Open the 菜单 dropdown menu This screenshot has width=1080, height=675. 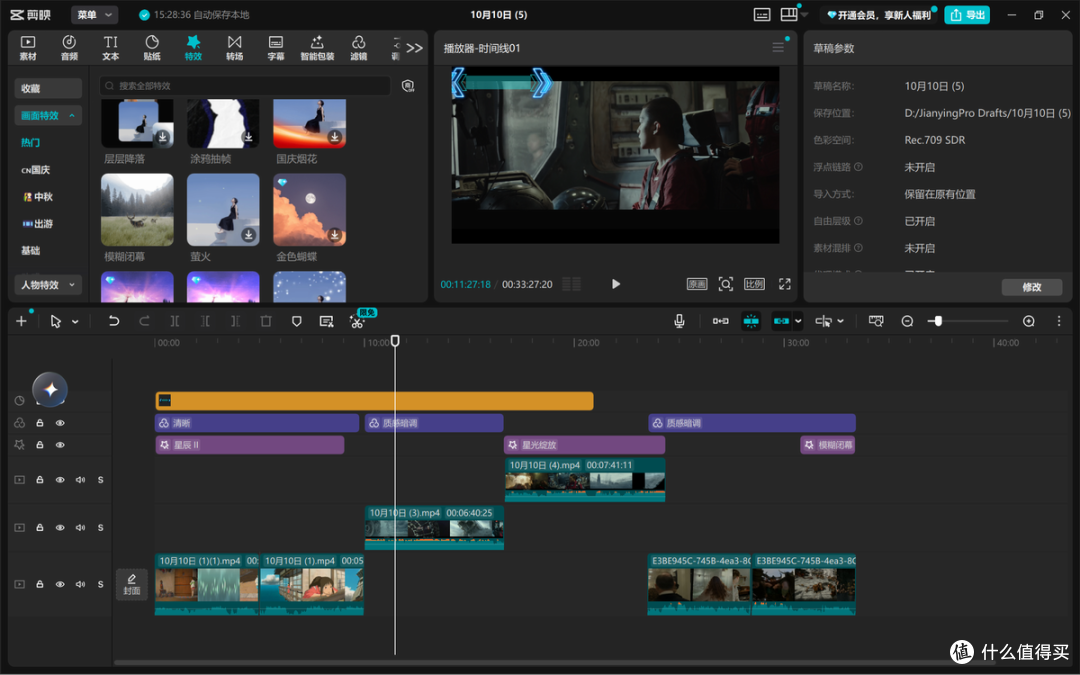pos(95,14)
